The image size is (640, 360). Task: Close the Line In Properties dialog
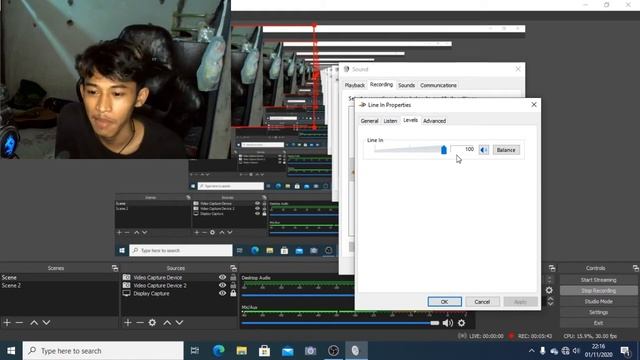(533, 105)
